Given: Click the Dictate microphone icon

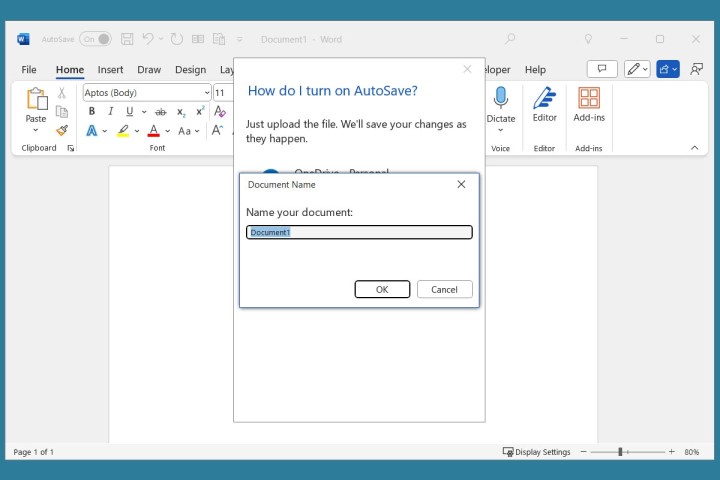Looking at the screenshot, I should click(500, 98).
